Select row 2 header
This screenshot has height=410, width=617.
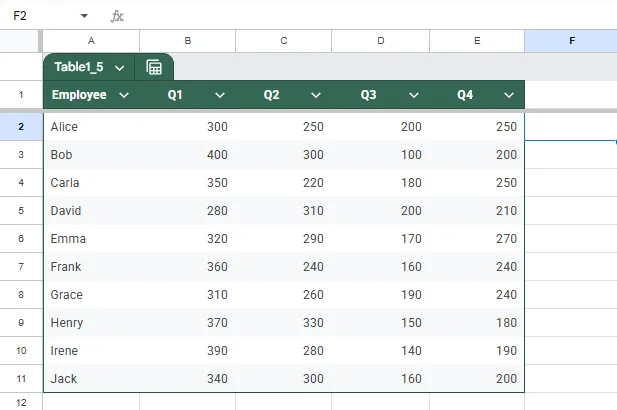21,127
